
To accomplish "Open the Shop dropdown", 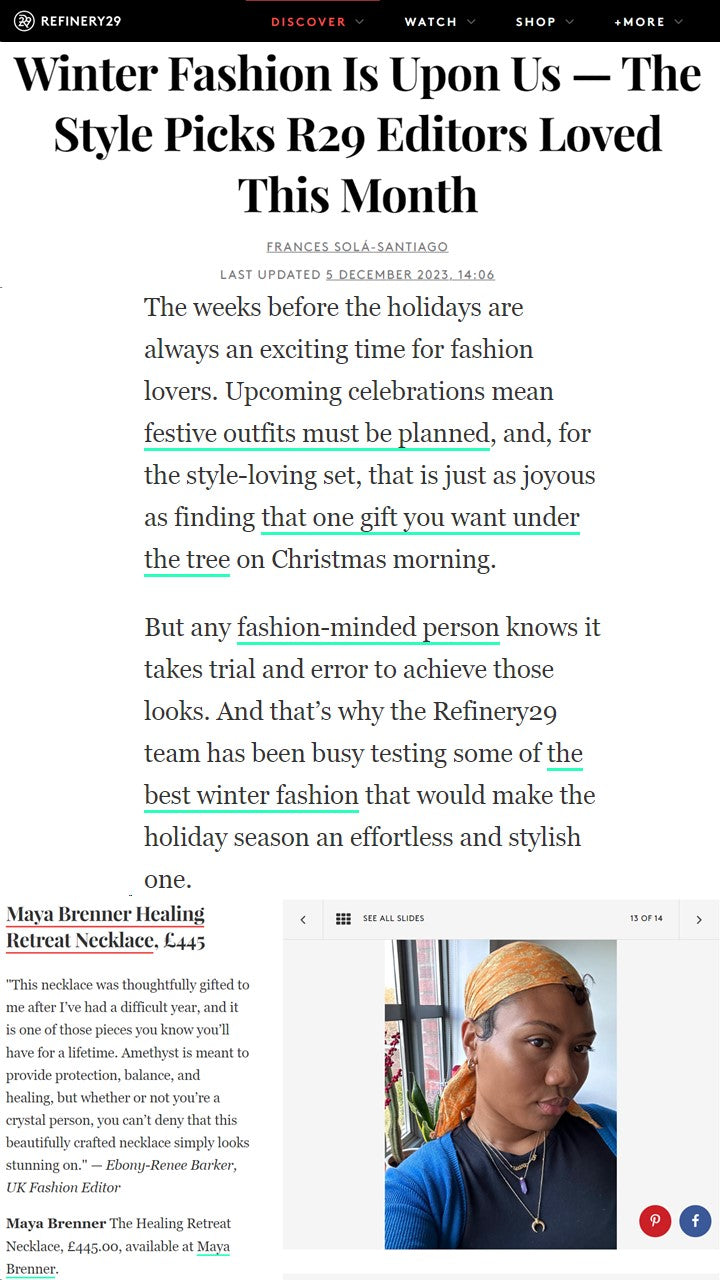I will tap(545, 22).
